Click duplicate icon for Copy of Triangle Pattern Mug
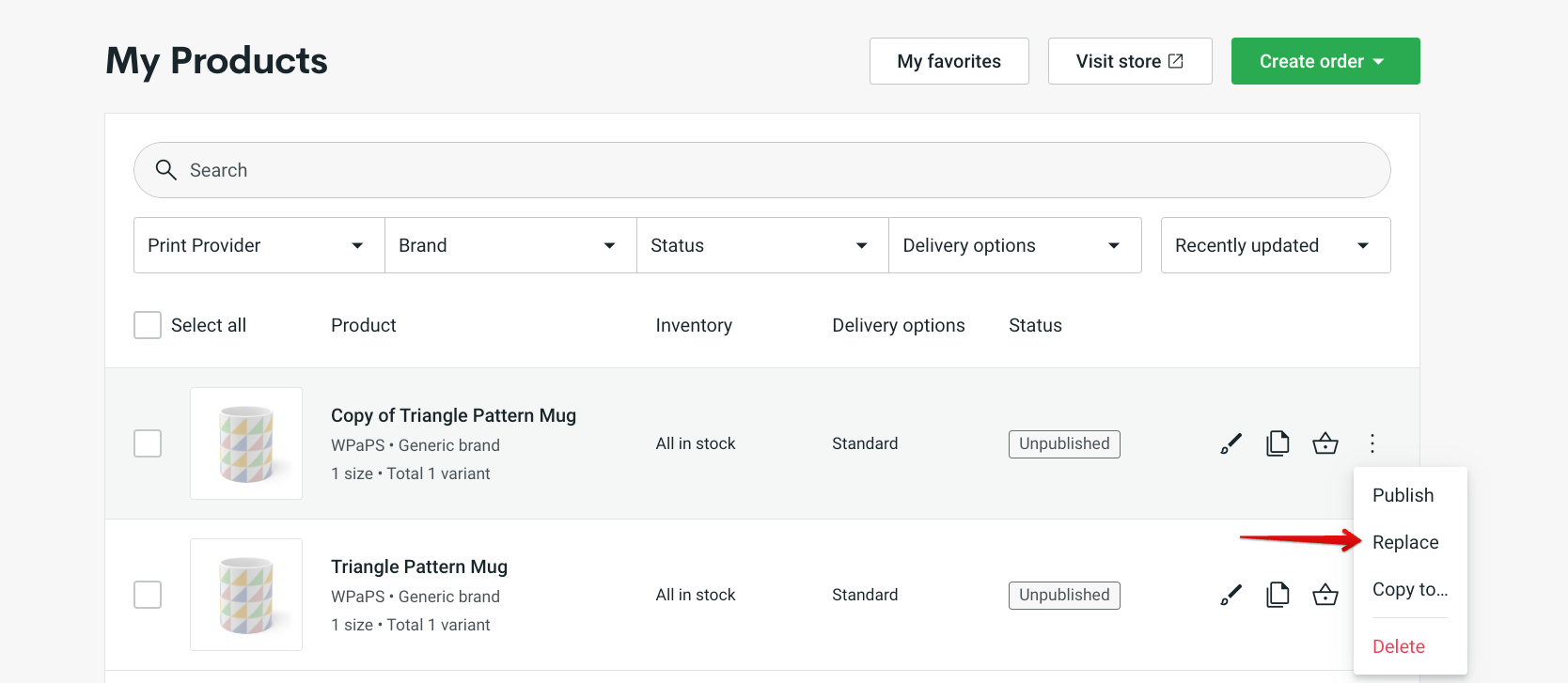 1278,443
